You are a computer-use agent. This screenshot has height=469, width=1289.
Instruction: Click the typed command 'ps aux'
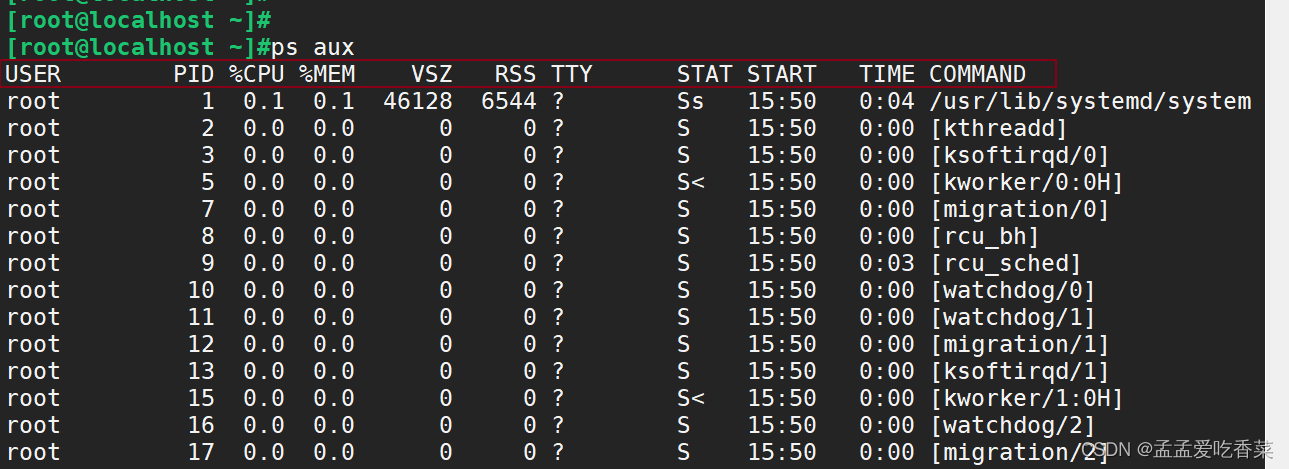313,47
